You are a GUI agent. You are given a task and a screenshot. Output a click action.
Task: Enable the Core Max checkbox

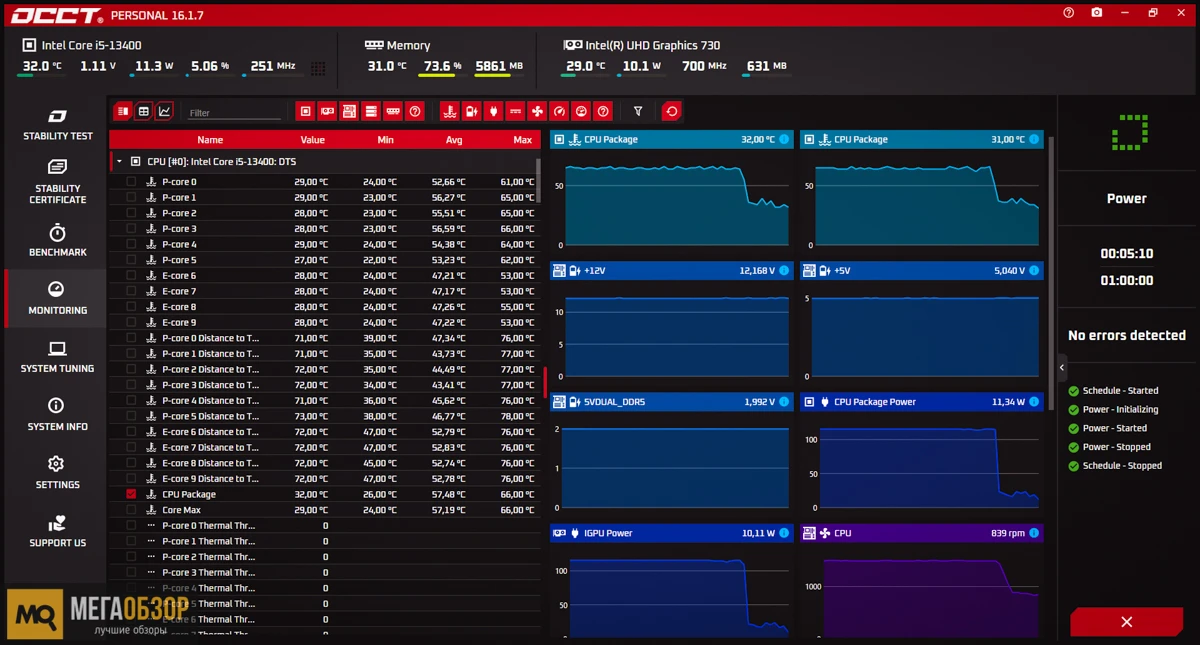pos(131,510)
